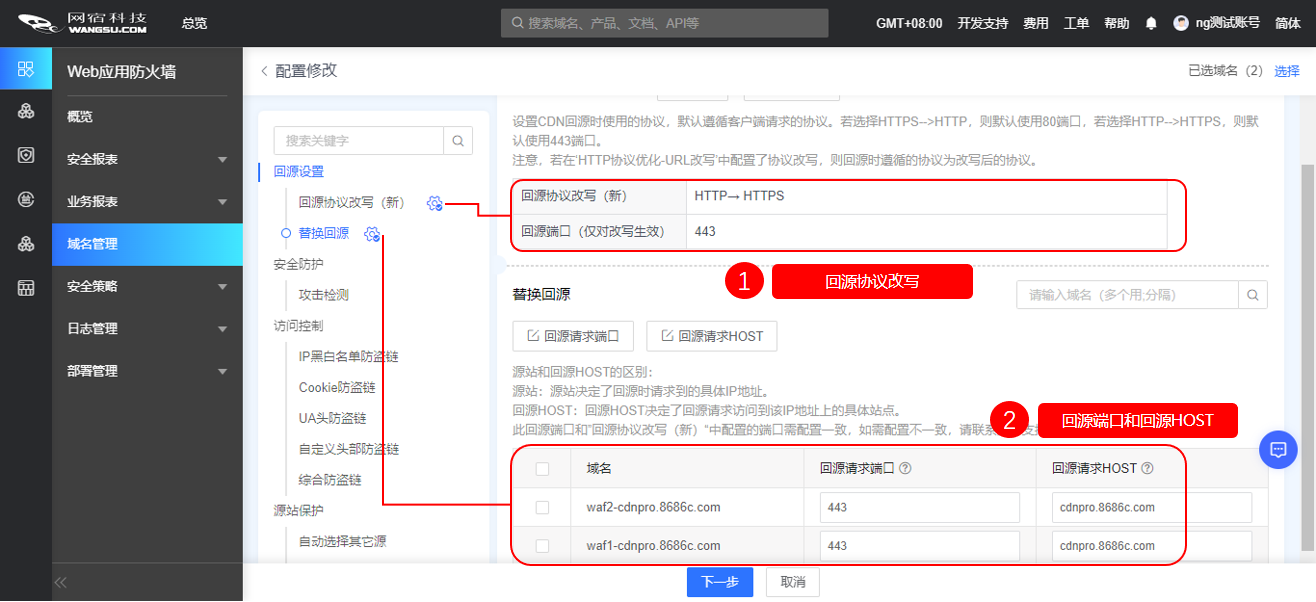Open 域名管理 in the sidebar

[147, 244]
